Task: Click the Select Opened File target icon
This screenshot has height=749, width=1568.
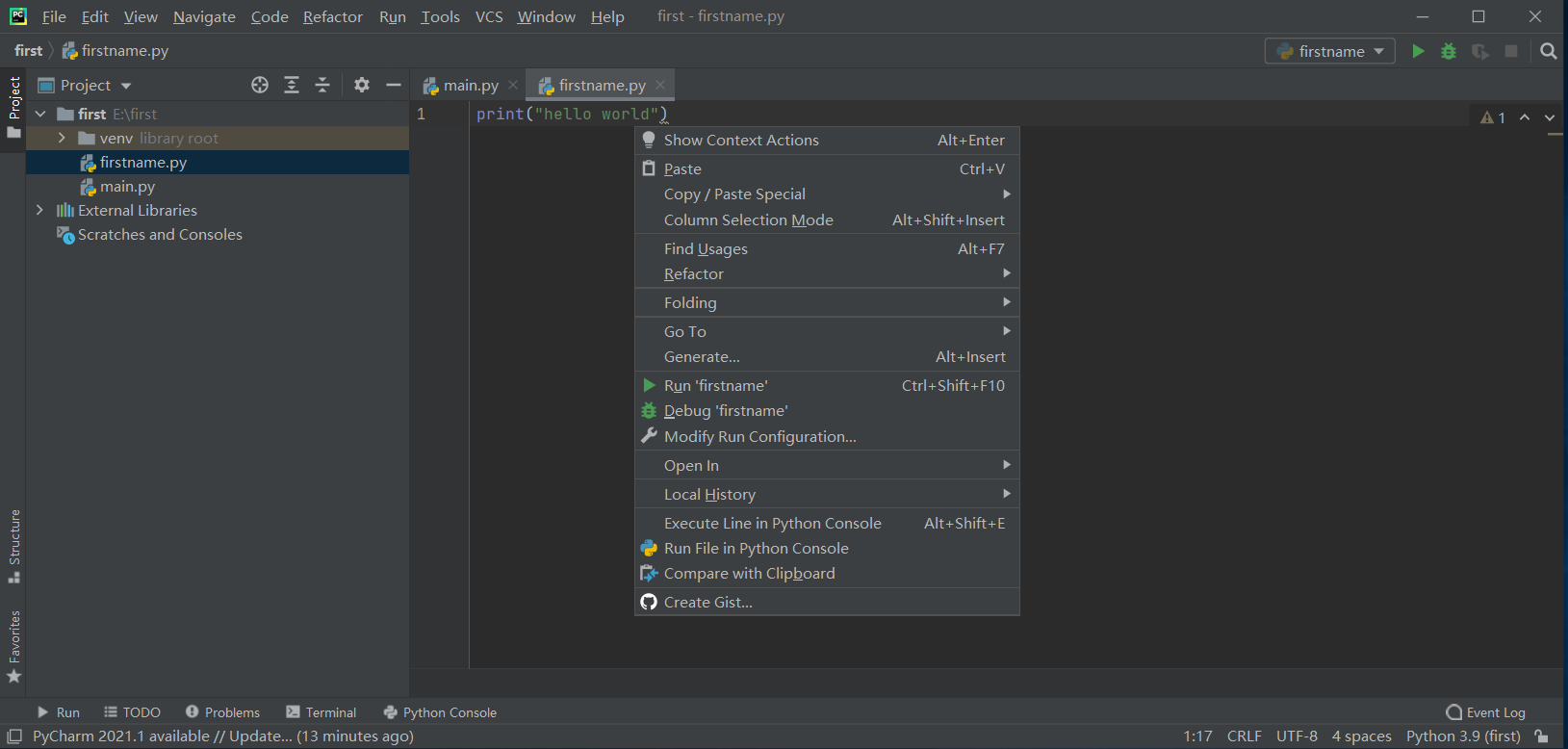Action: 260,85
